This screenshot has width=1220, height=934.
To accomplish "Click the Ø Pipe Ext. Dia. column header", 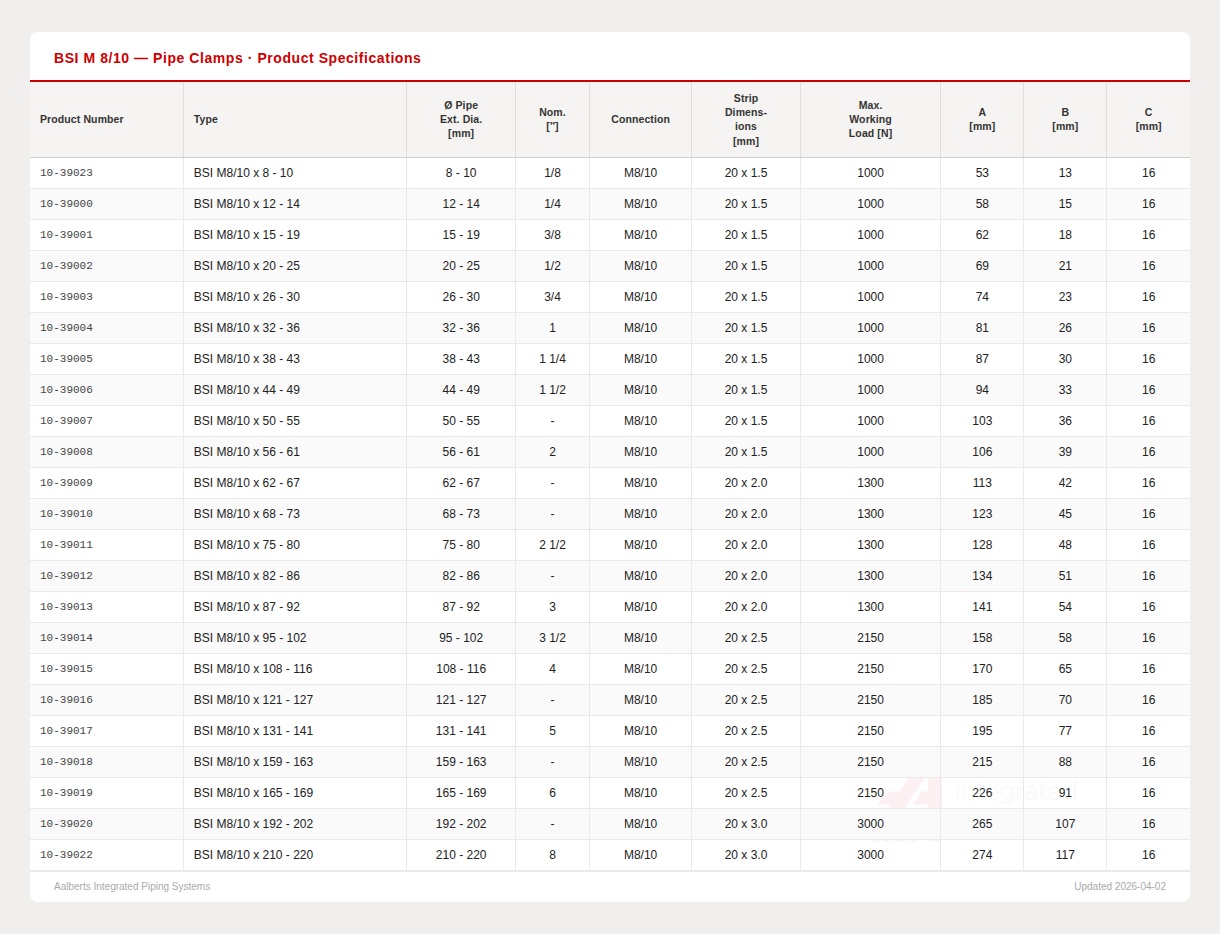I will 461,119.
